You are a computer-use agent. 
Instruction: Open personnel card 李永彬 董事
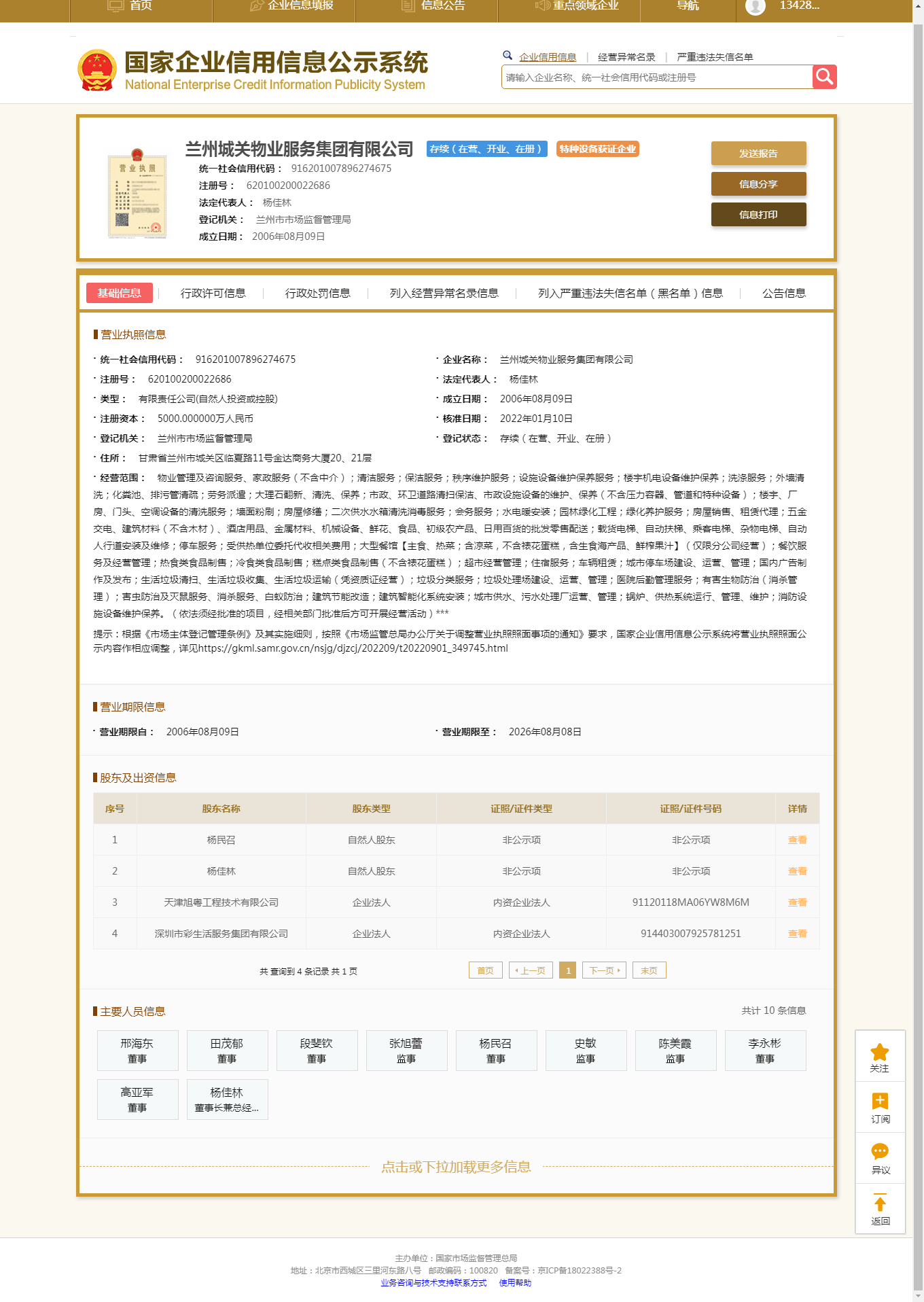click(765, 1051)
